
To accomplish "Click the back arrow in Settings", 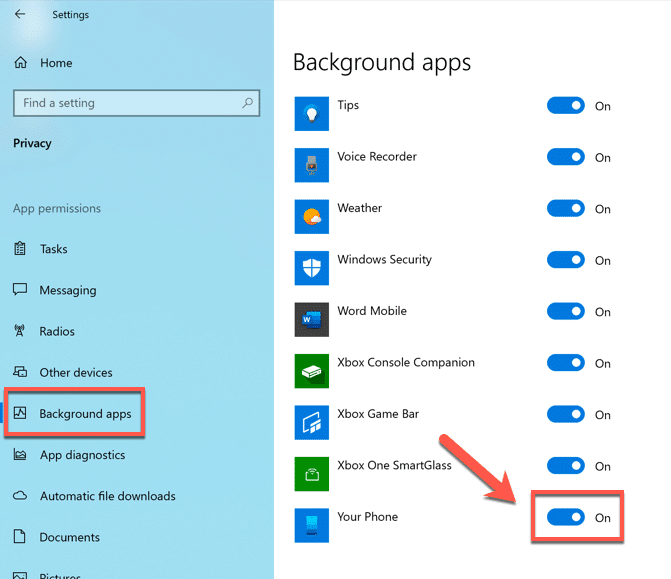I will point(20,14).
